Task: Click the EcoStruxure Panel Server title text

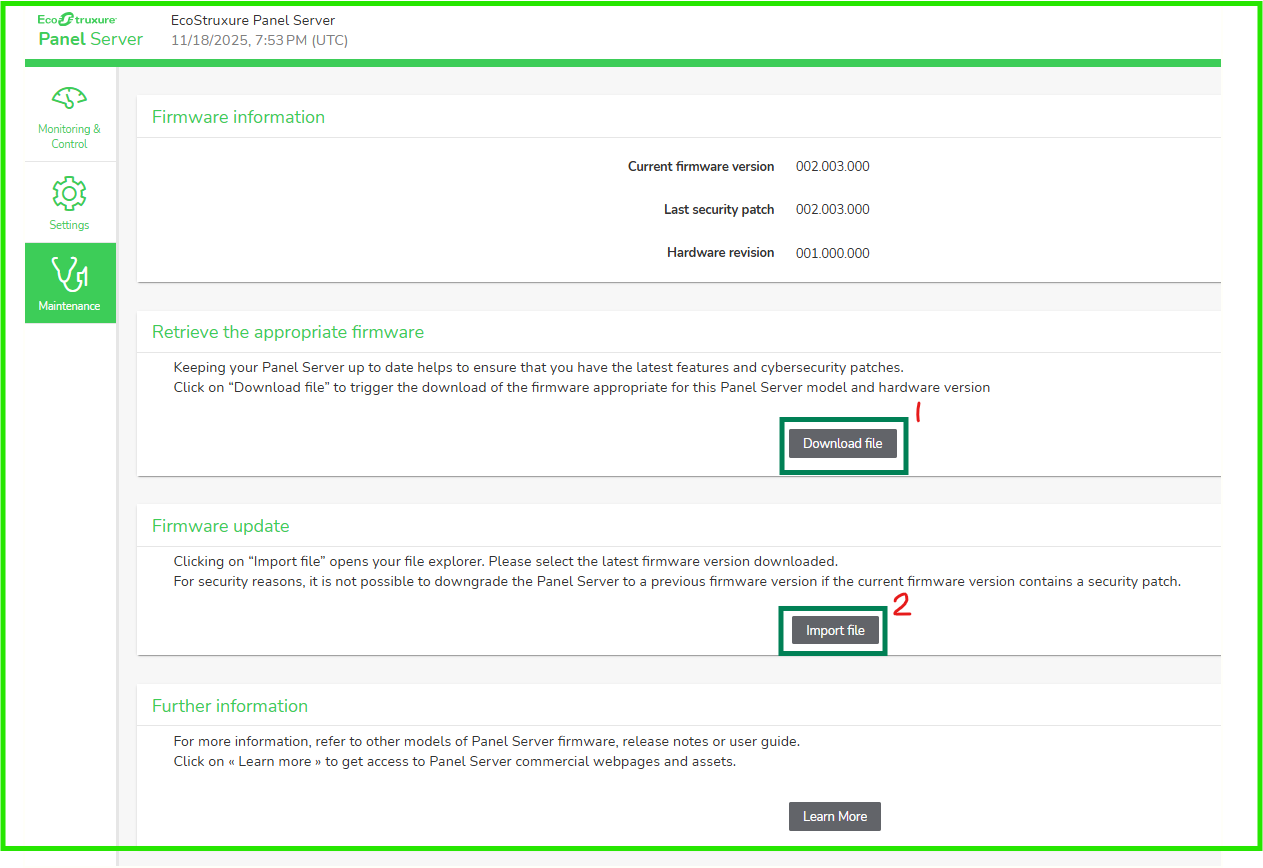Action: point(253,20)
